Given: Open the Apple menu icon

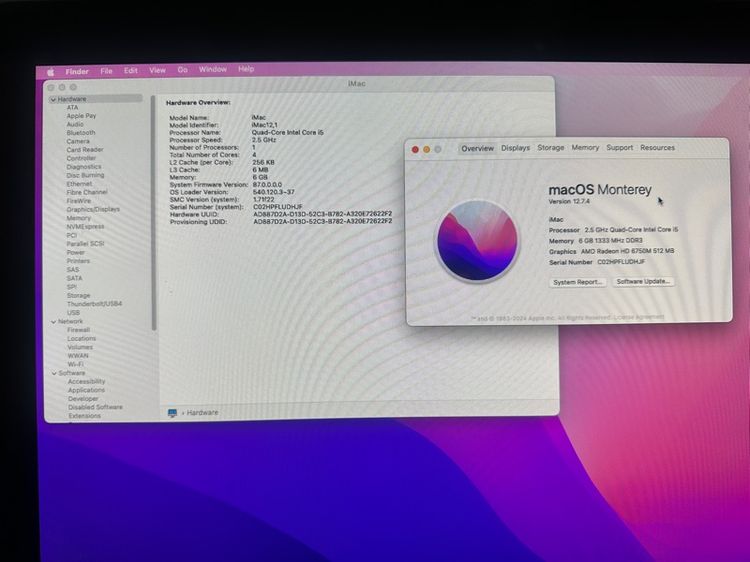Looking at the screenshot, I should click(x=50, y=71).
